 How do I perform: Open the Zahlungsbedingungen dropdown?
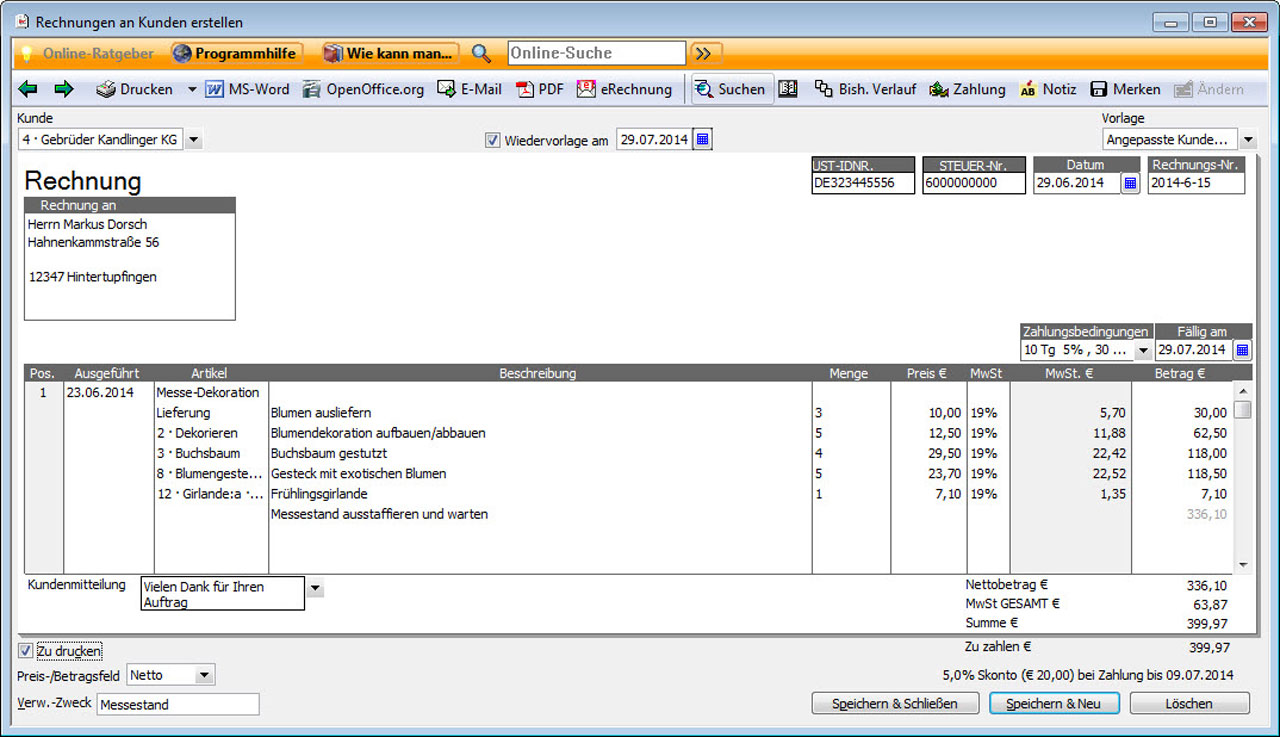point(1143,350)
